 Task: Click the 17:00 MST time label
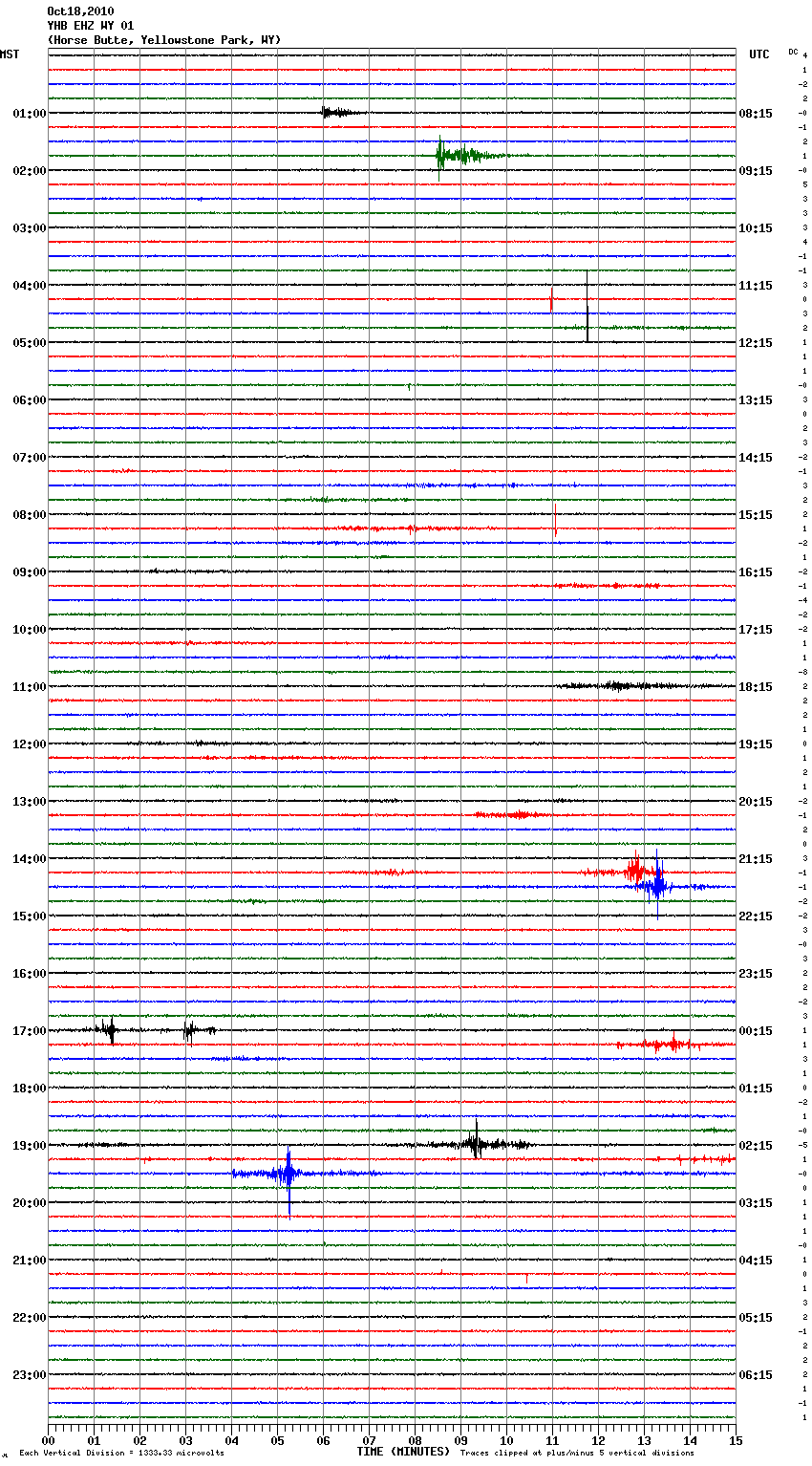pyautogui.click(x=29, y=1031)
